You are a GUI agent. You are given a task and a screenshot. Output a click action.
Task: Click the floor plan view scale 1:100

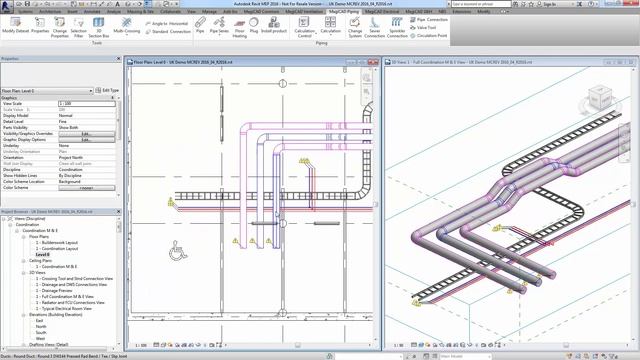point(140,345)
